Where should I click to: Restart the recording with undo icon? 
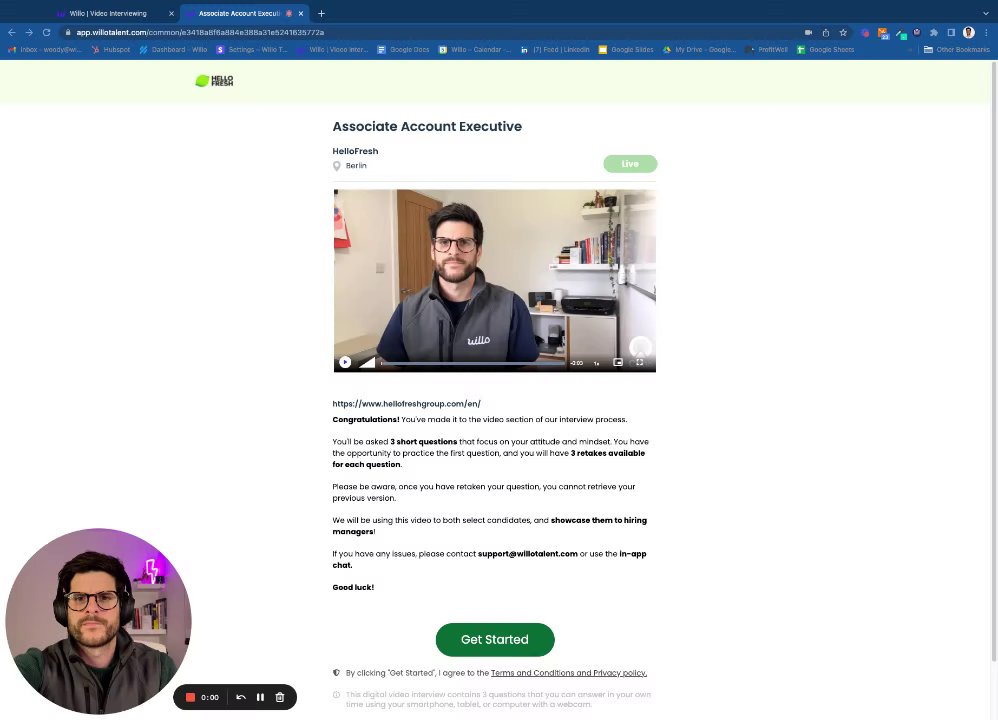[241, 697]
